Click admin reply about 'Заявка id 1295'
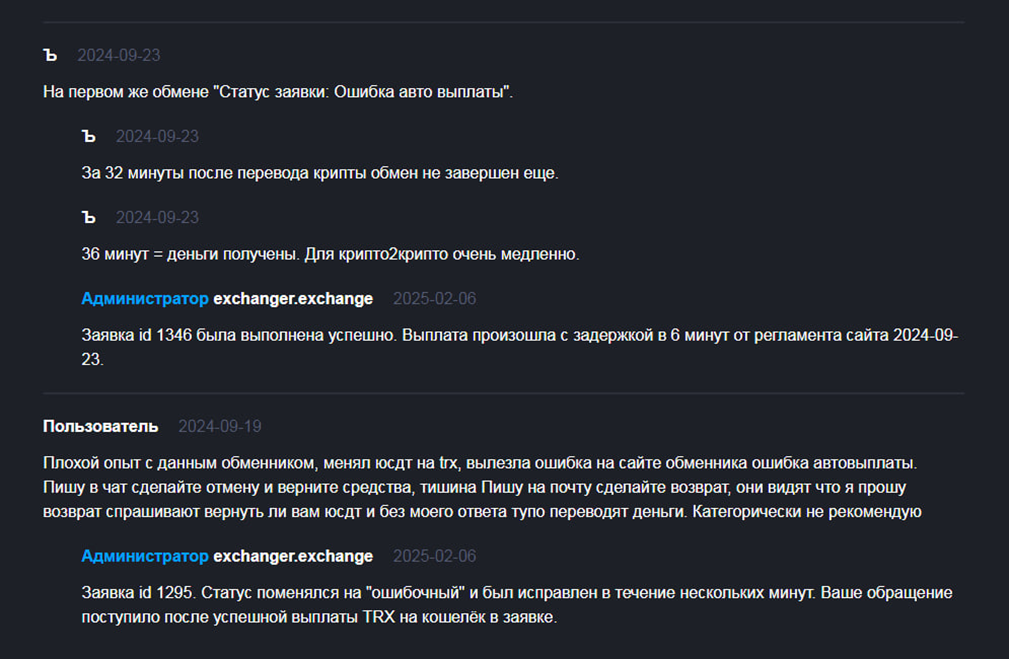Image resolution: width=1009 pixels, height=659 pixels. click(x=517, y=604)
